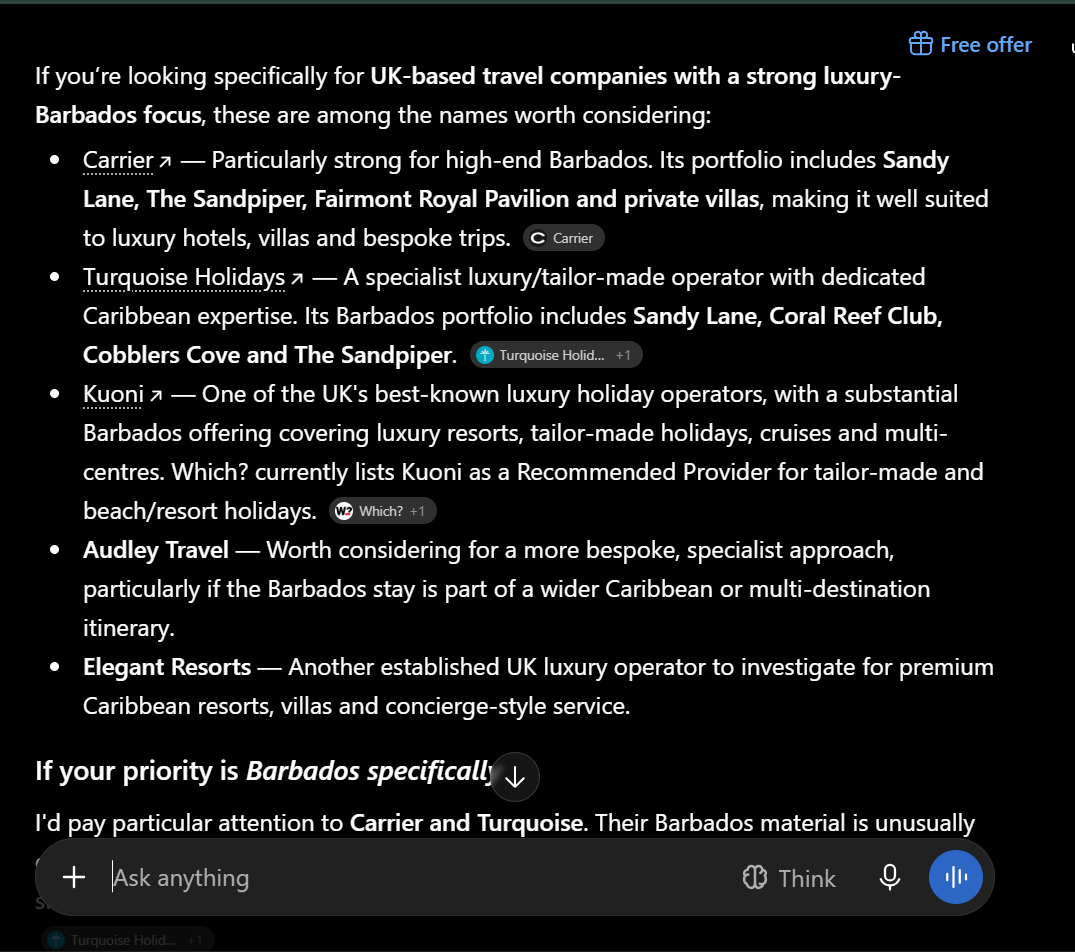Click the faded Turquoise Holid... chip at bottom
Viewport: 1075px width, 952px height.
click(x=128, y=940)
